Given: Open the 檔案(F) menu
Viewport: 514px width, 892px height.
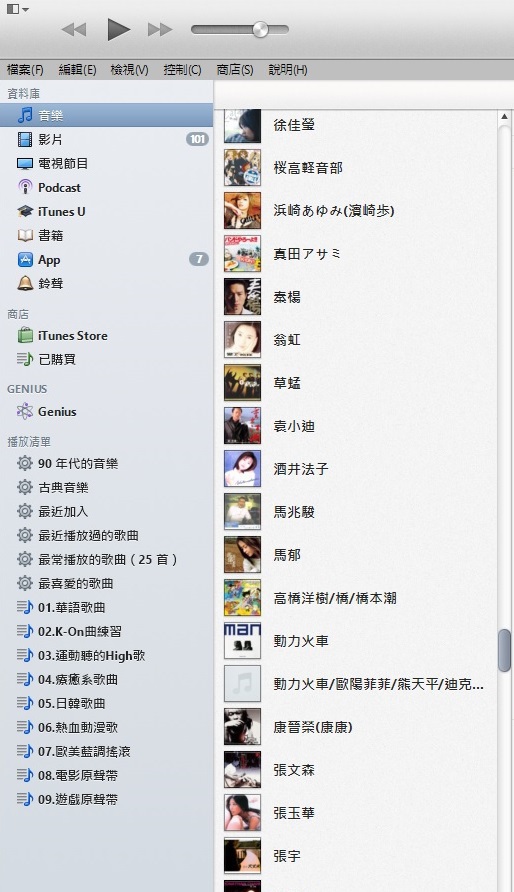Looking at the screenshot, I should pyautogui.click(x=25, y=70).
